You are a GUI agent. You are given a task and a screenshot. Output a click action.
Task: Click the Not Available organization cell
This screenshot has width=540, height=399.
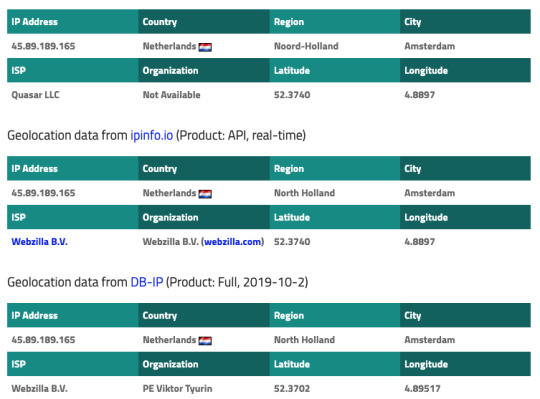(172, 95)
